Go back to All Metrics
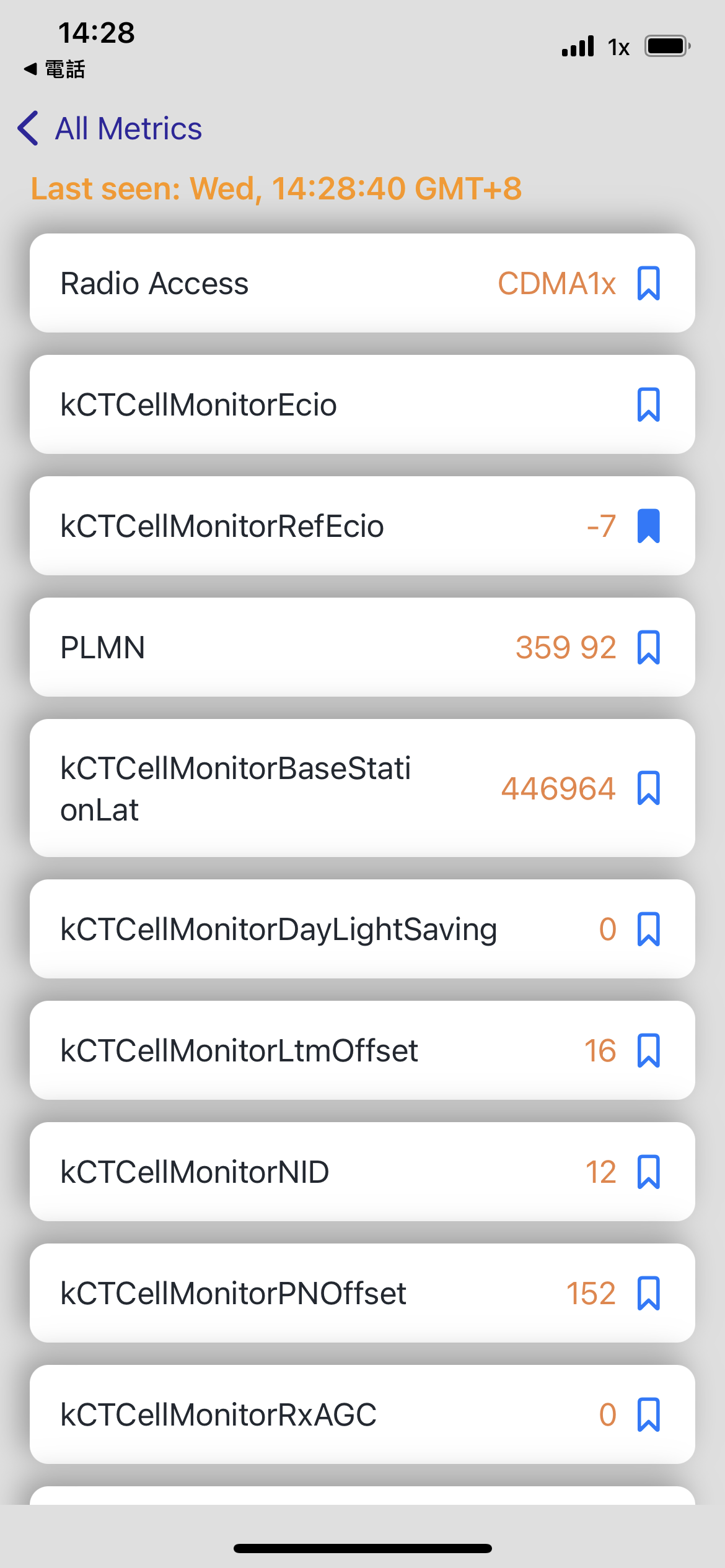 pyautogui.click(x=128, y=128)
